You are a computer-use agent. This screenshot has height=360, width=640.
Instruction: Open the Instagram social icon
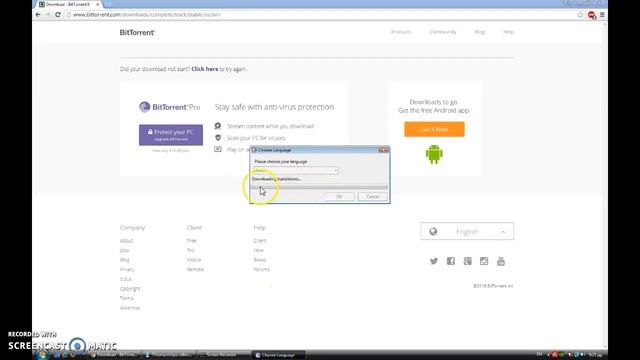[484, 261]
